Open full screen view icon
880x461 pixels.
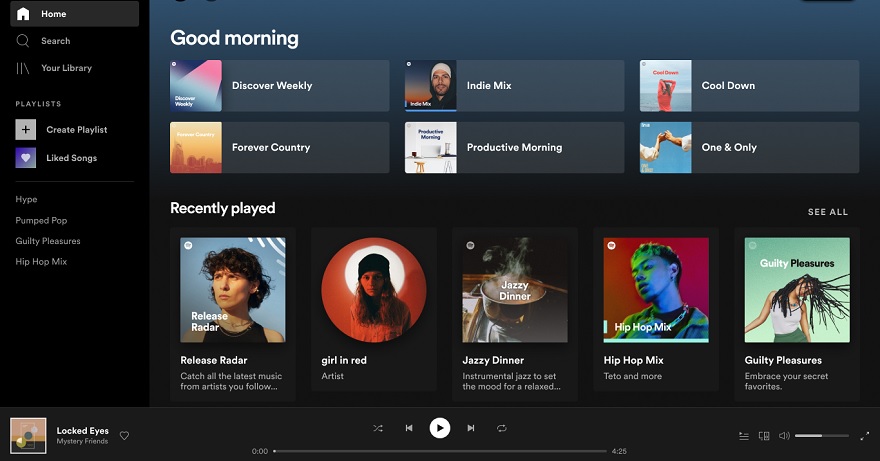(x=865, y=436)
